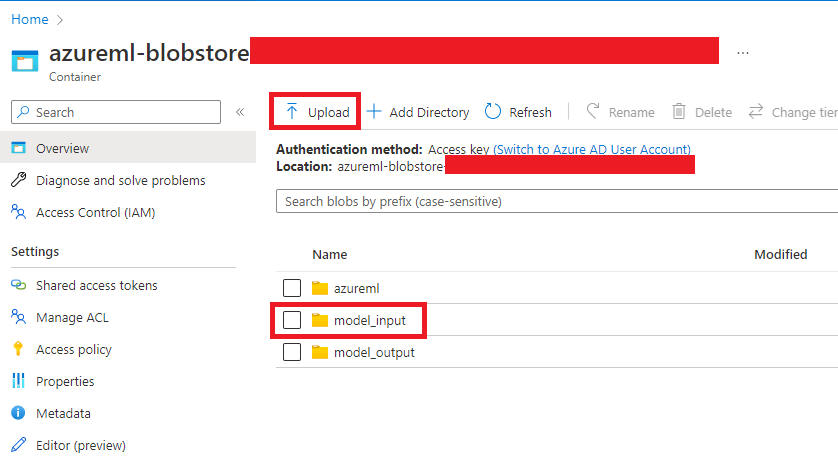Click the model_output folder icon
Screen dimensions: 838x463
pos(320,352)
